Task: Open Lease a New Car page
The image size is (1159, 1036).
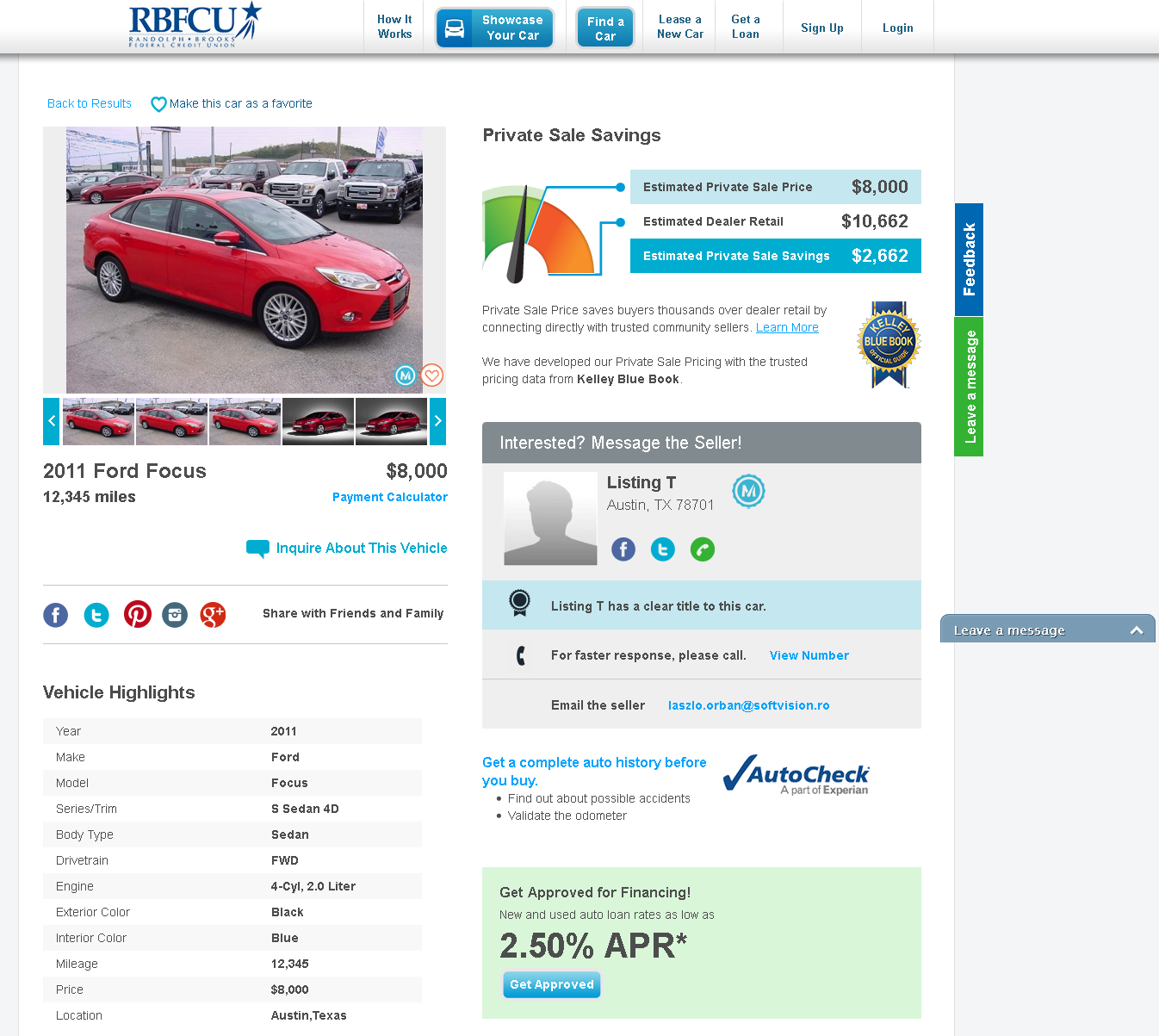Action: tap(680, 27)
